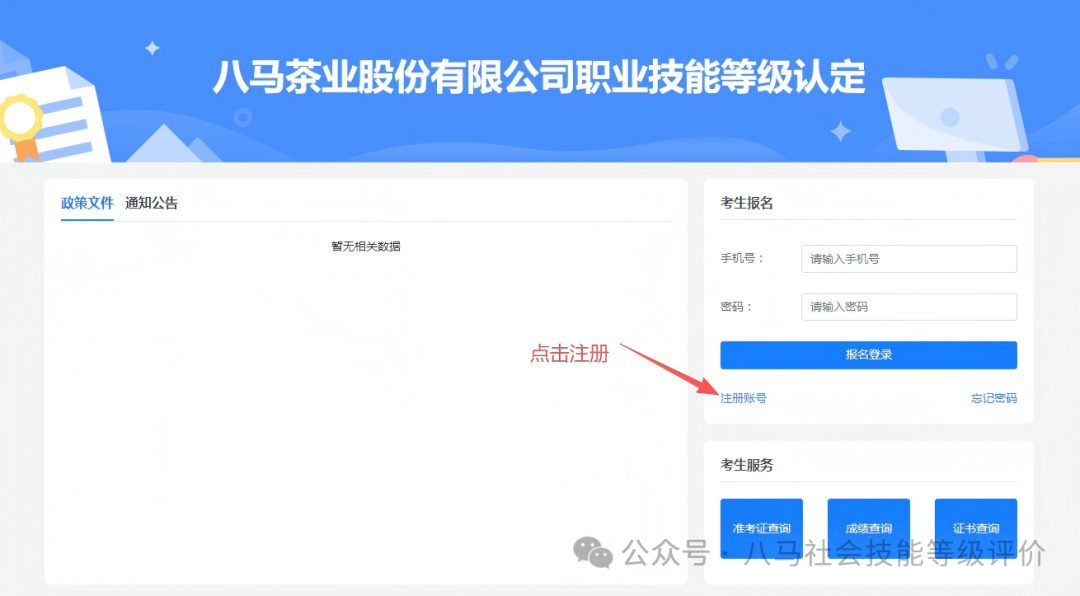Viewport: 1080px width, 596px height.
Task: Open the 通知公告 tab
Action: 152,203
